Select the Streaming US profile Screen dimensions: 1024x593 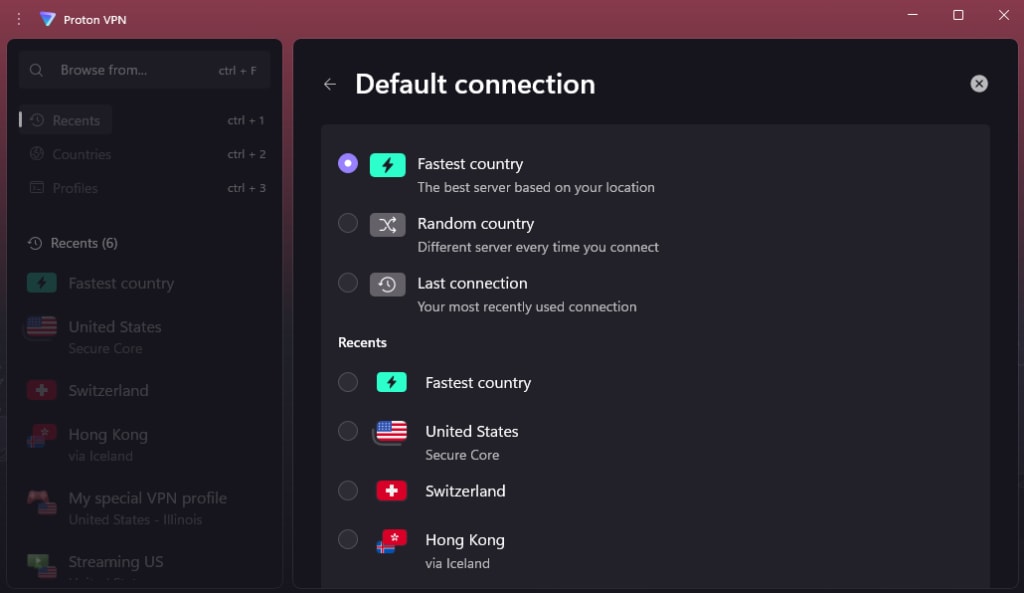tap(144, 565)
